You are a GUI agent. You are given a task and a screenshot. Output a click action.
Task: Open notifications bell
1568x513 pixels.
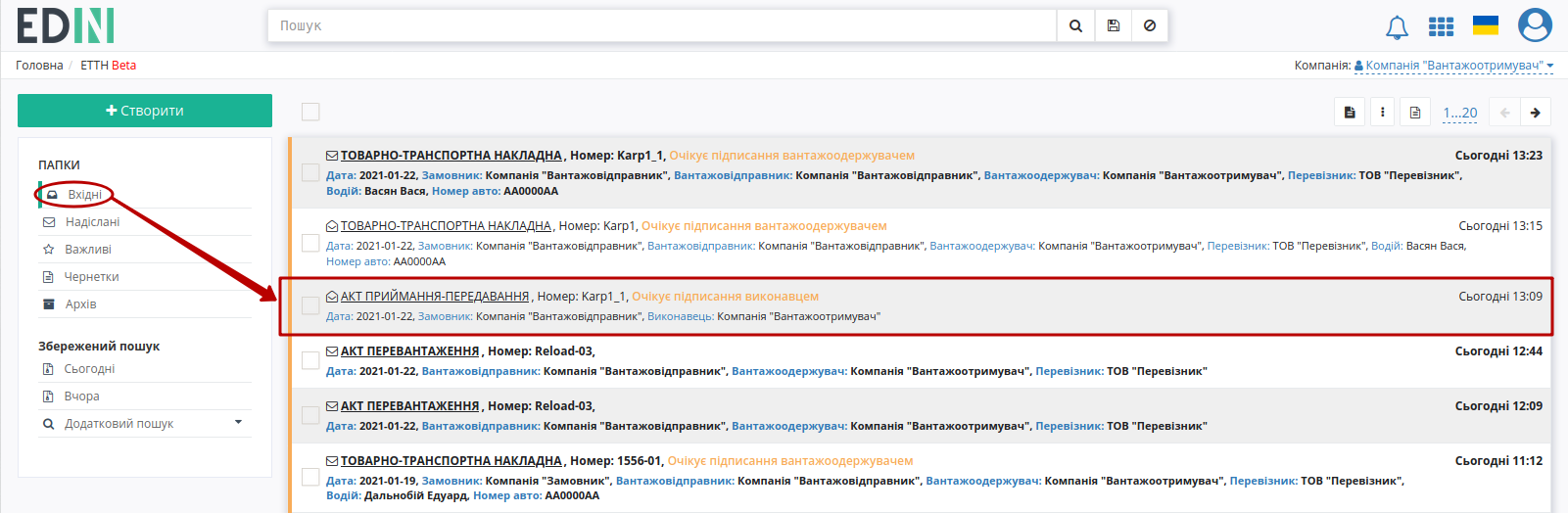1397,26
